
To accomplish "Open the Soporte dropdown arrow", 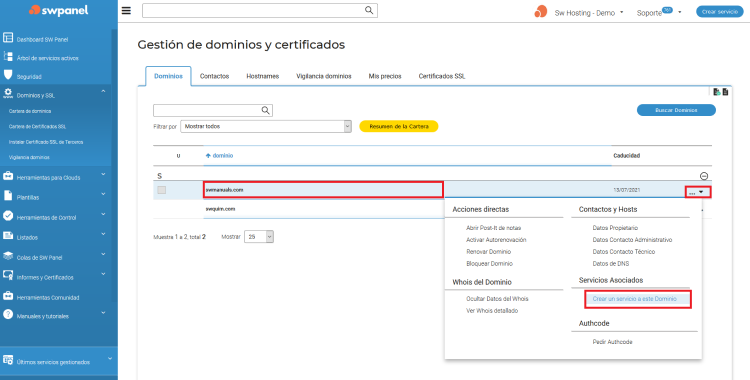I will [680, 12].
